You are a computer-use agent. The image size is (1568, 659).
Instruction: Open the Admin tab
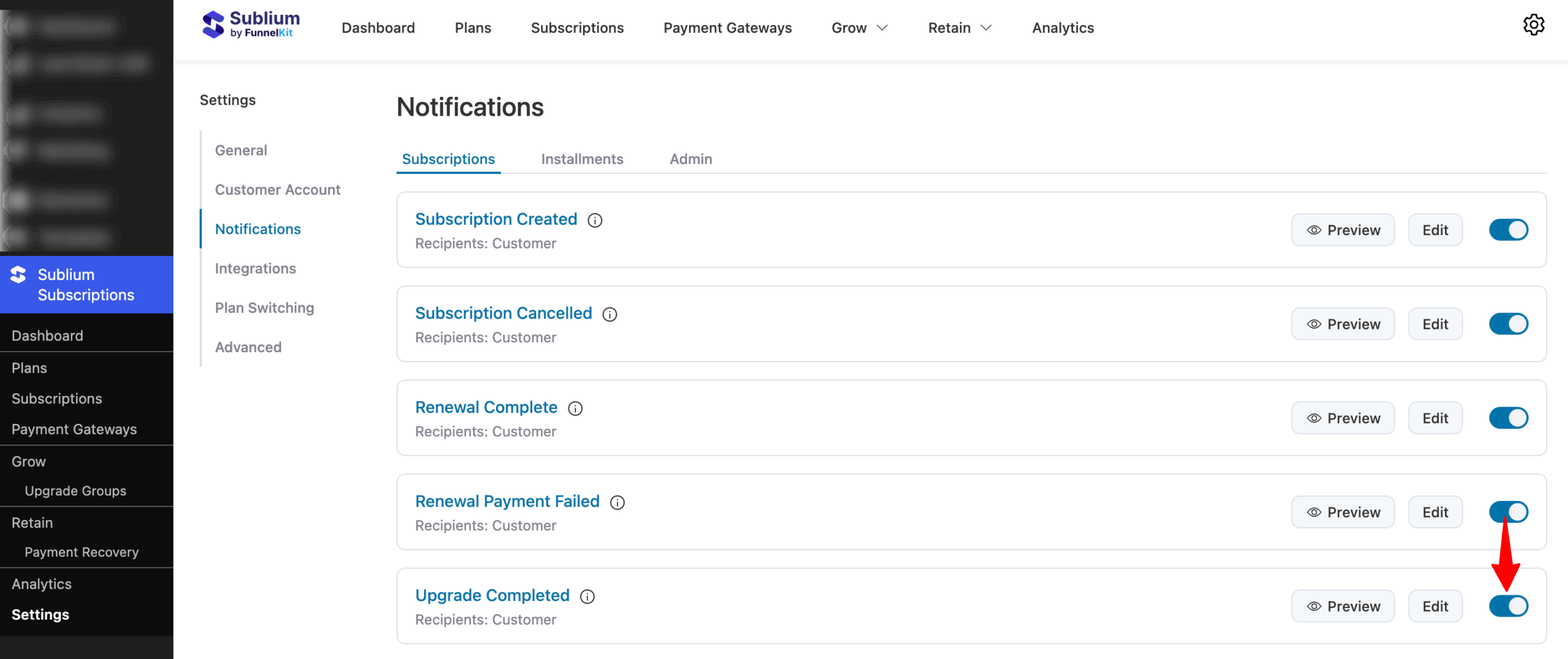tap(690, 159)
